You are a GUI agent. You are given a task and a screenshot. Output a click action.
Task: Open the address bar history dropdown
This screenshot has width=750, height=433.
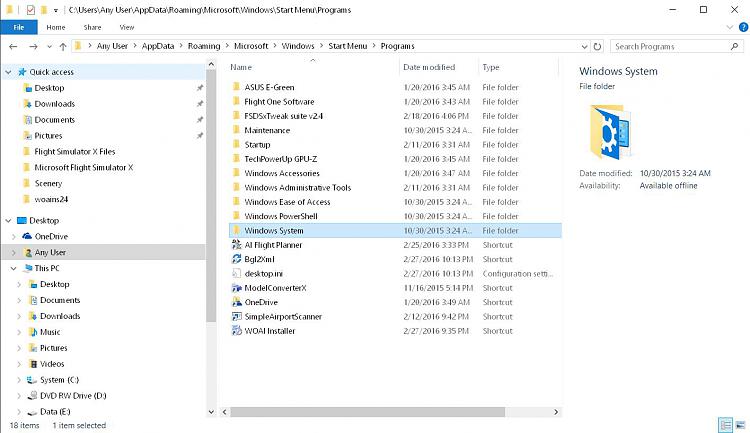point(584,46)
